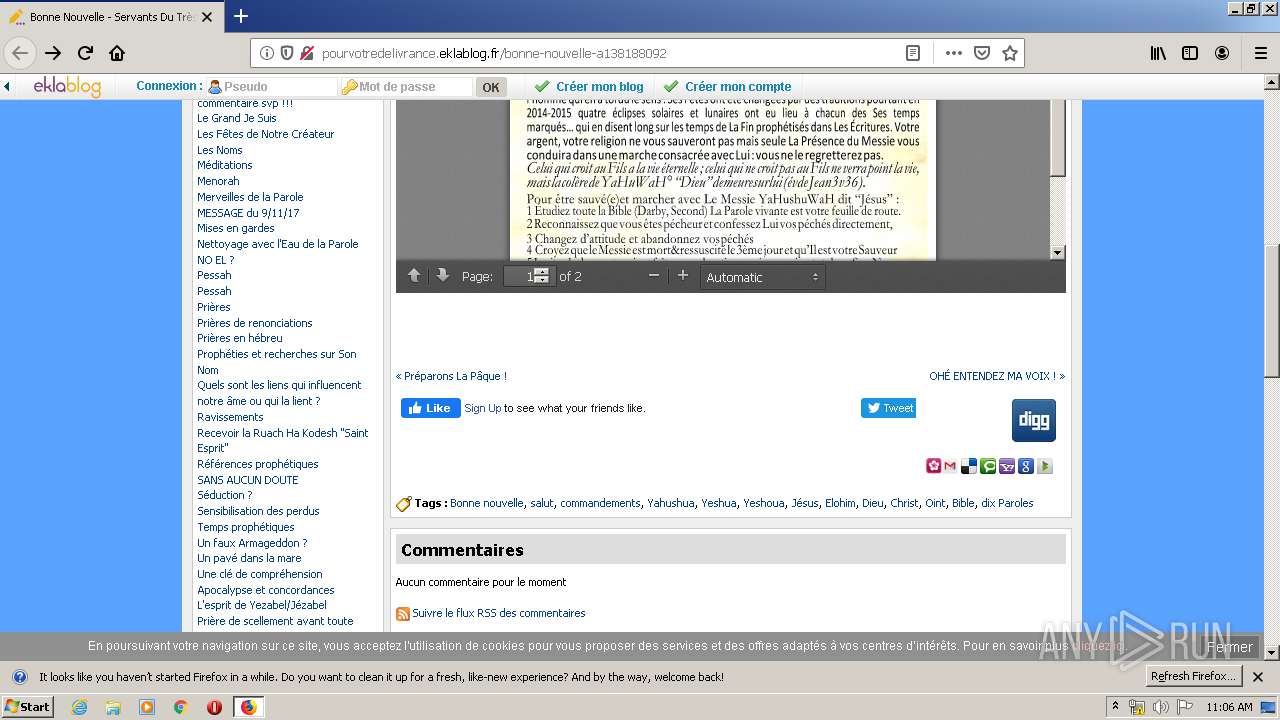Go to next page in PDF viewer
Screen dimensions: 1280x720
[442, 276]
